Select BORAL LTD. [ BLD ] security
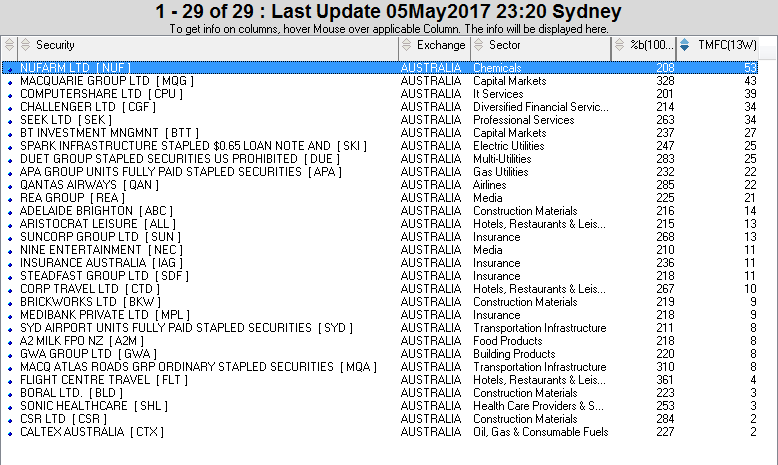This screenshot has height=465, width=778. (71, 393)
